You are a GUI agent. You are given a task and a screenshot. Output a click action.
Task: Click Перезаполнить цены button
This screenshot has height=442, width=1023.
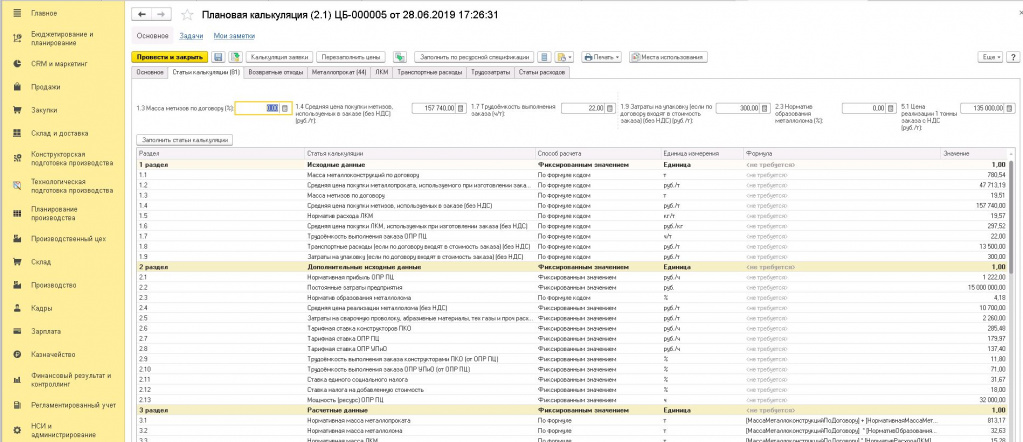(353, 57)
